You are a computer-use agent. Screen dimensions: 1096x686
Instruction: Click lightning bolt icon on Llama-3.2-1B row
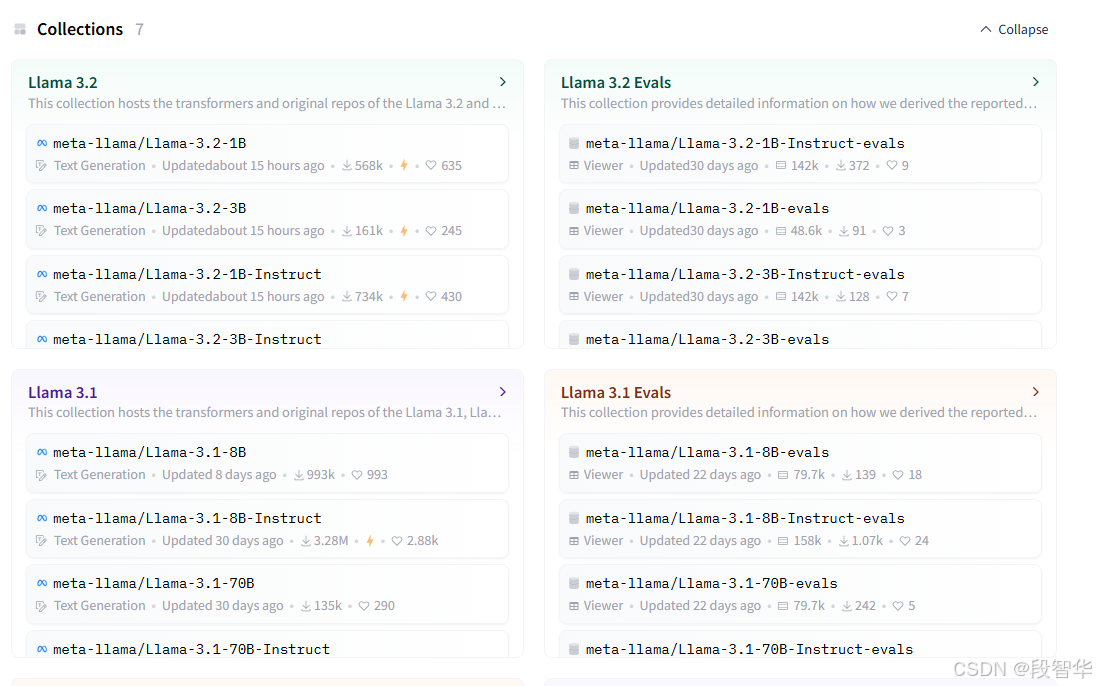403,166
